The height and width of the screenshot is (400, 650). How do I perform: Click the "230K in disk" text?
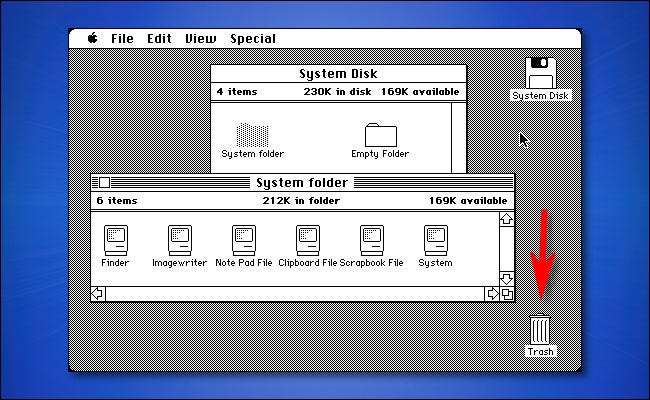[337, 92]
